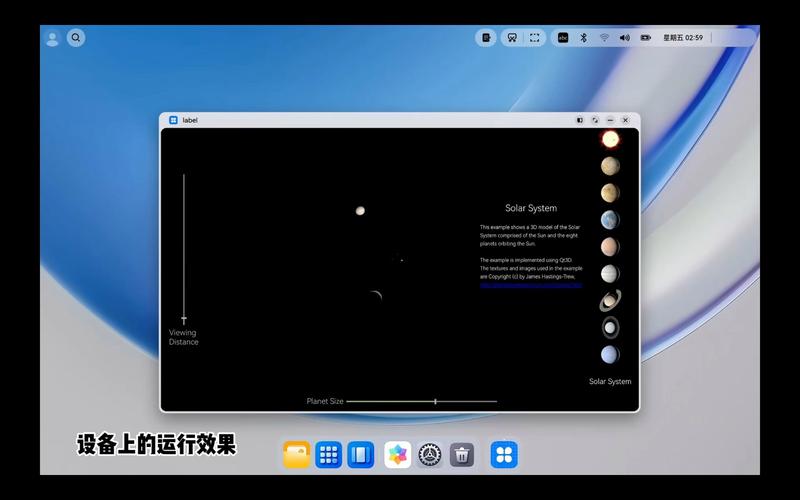Select the ringed Saturn planet button
The width and height of the screenshot is (800, 500).
point(610,301)
